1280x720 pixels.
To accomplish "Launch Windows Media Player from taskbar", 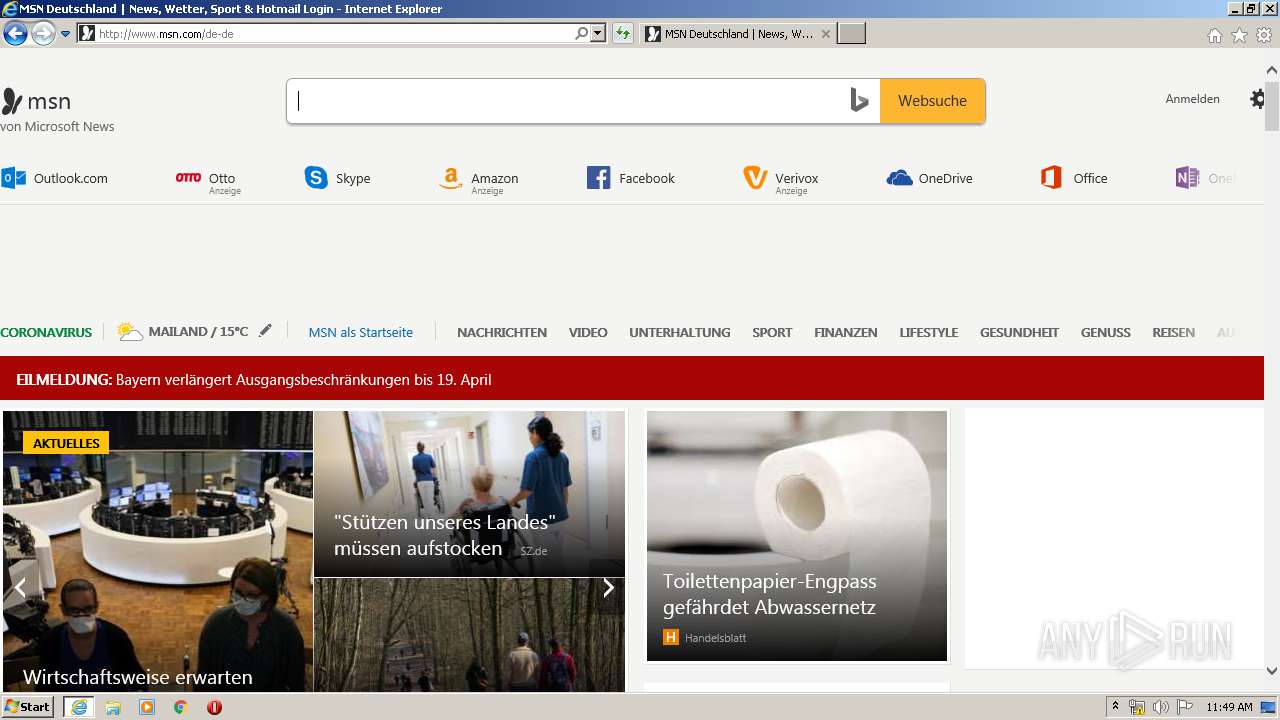I will pos(147,707).
